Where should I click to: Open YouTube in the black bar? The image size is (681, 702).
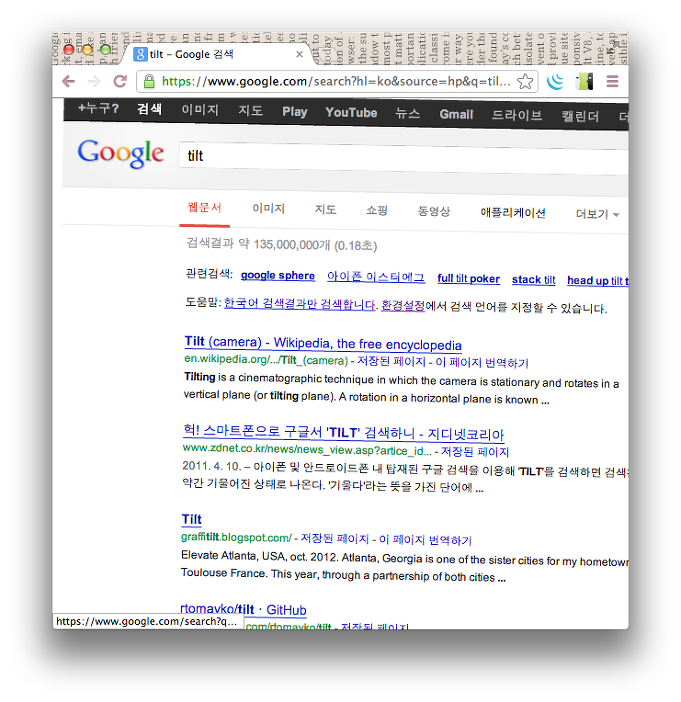[x=351, y=112]
